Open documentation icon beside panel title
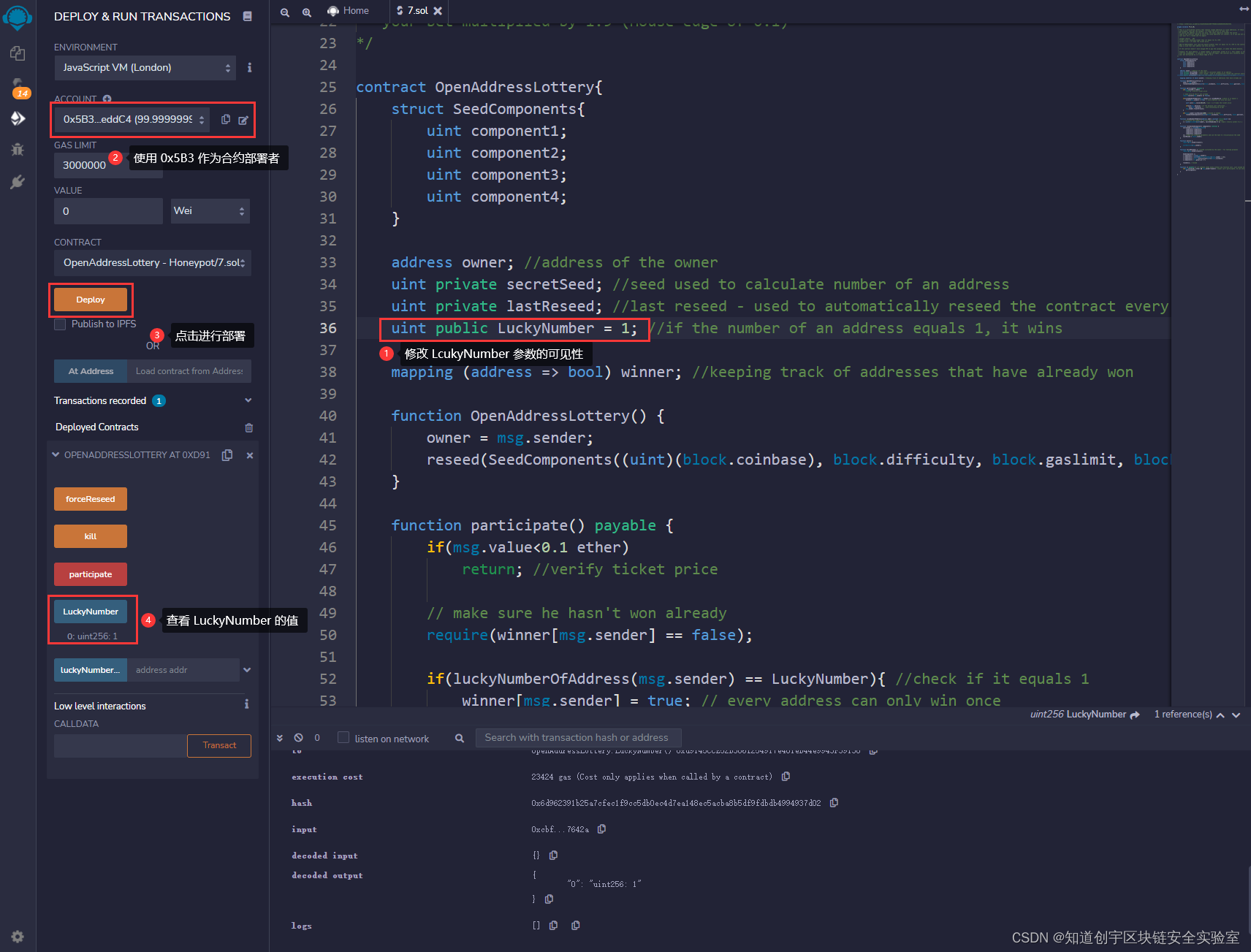 [248, 16]
